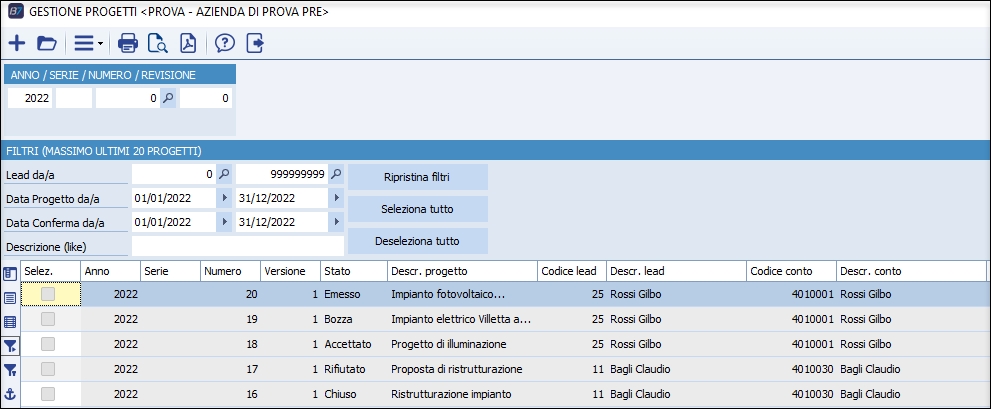Check the Selez. box for project 16
Image resolution: width=991 pixels, height=409 pixels.
(48, 394)
